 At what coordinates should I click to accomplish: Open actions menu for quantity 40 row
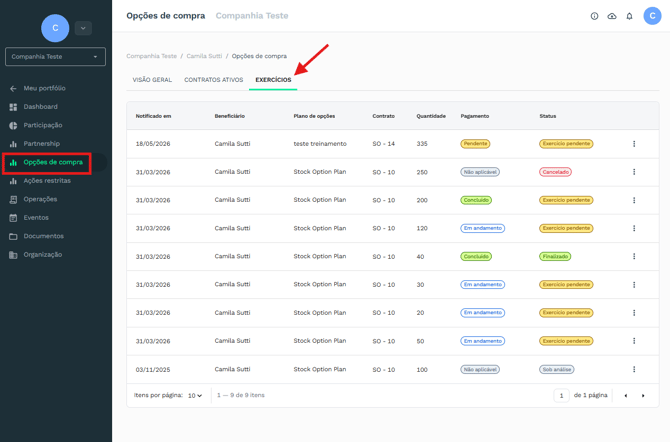point(634,256)
